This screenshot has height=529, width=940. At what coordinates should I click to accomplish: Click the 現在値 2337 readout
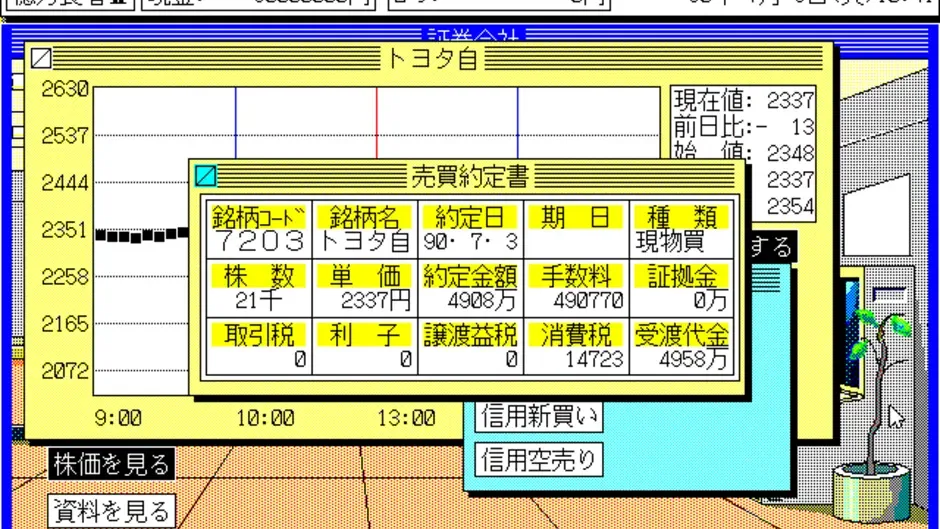(743, 100)
